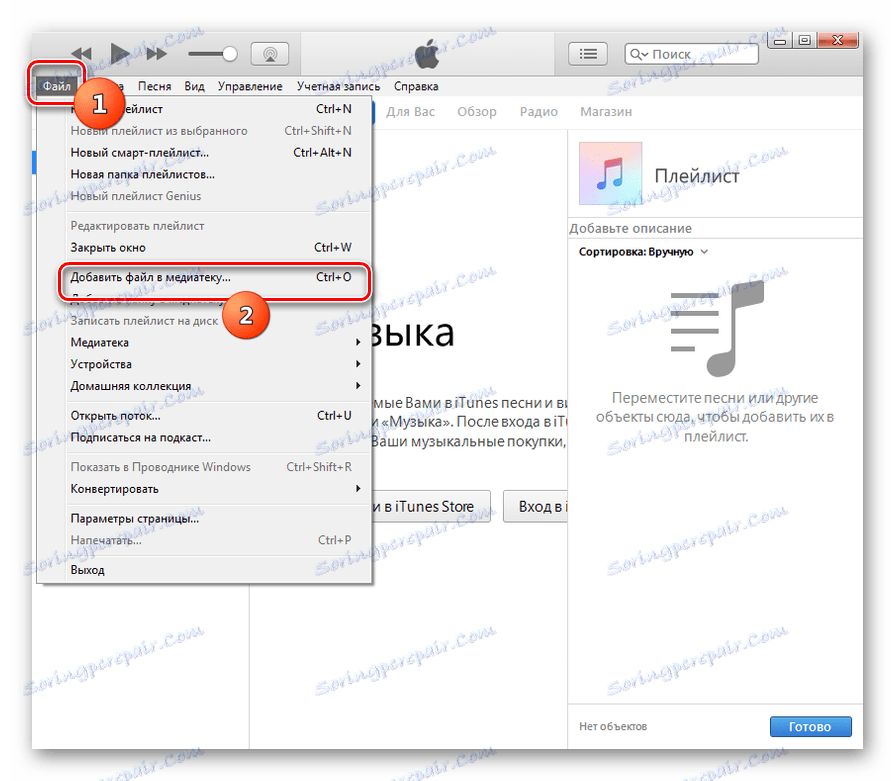The height and width of the screenshot is (781, 895).
Task: Open the Справка menu
Action: [416, 86]
